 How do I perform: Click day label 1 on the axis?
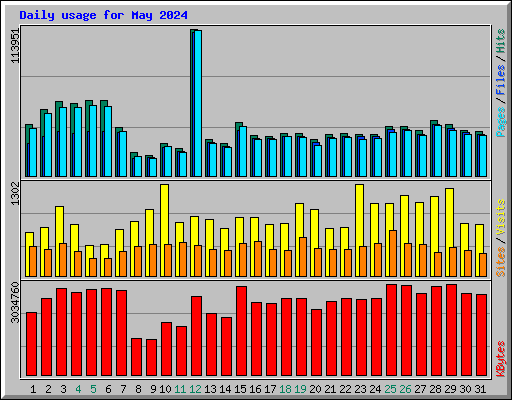(33, 389)
